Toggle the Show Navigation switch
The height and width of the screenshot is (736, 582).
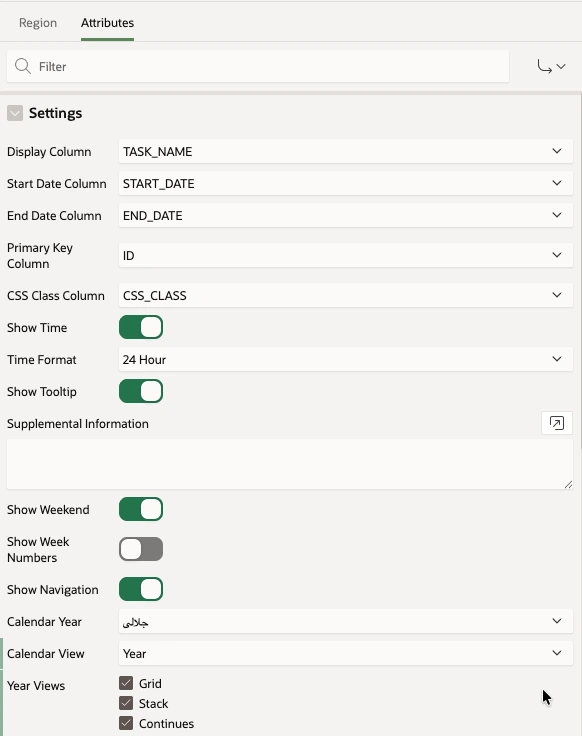click(141, 589)
